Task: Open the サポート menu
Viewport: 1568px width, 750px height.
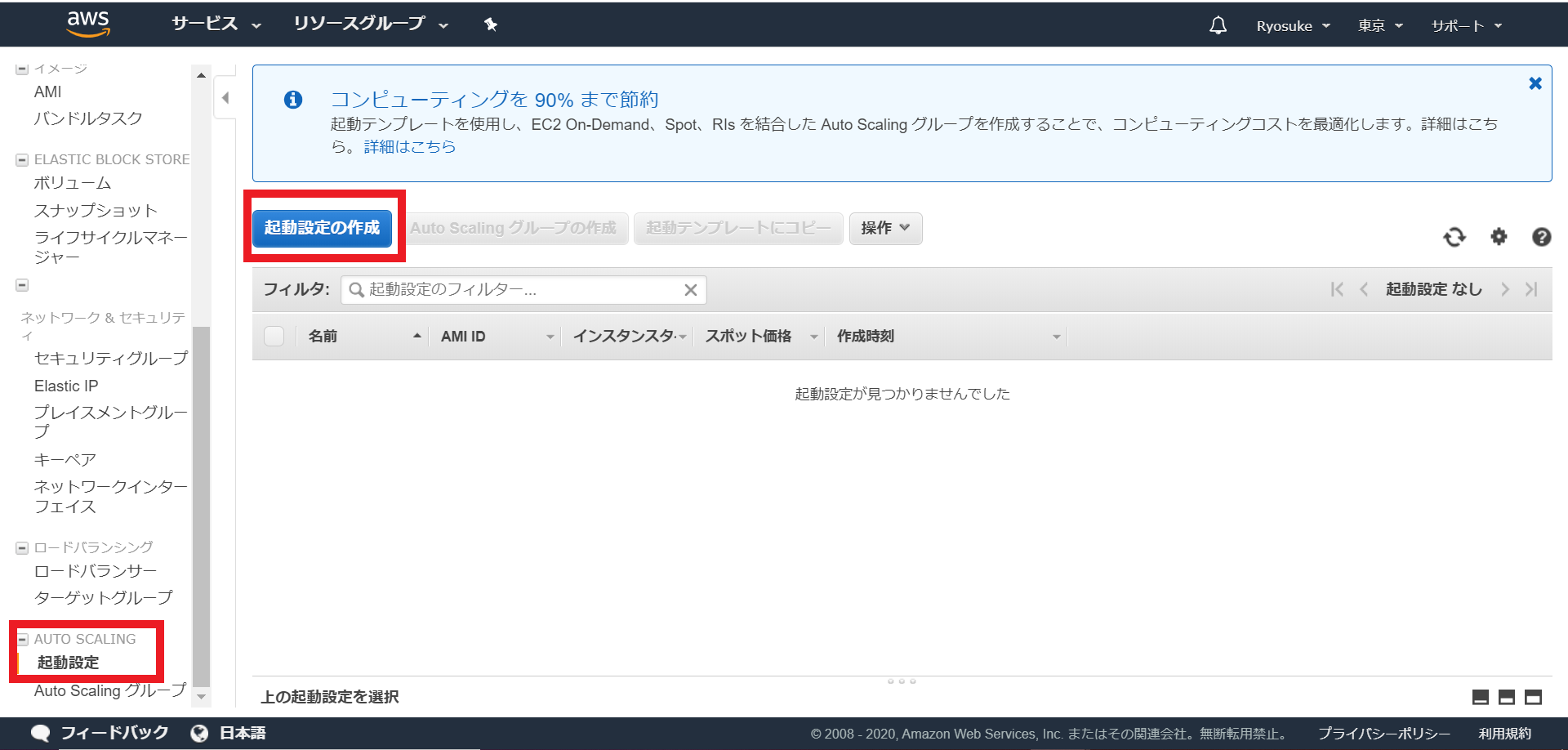Action: [1467, 26]
